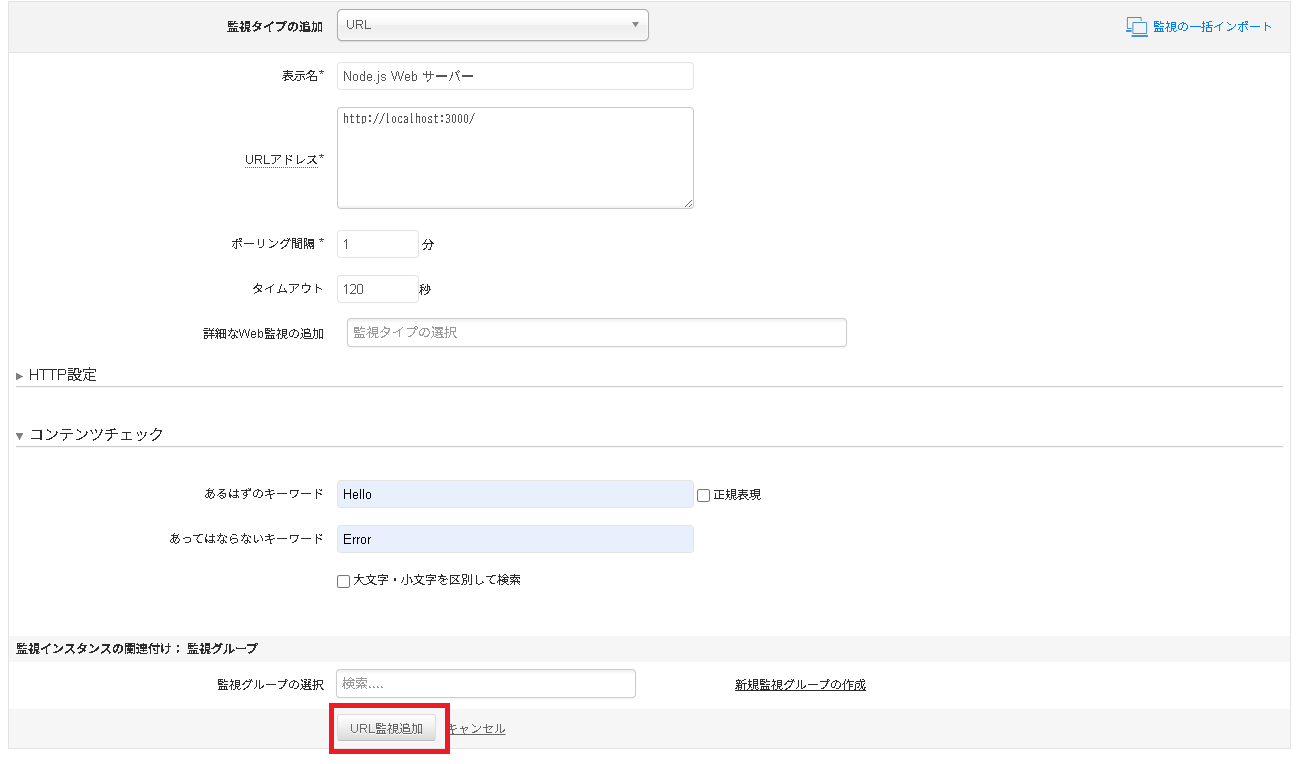1296x764 pixels.
Task: Click the 監視インスタンスの関連付け：監視グループ heading
Action: pos(137,649)
